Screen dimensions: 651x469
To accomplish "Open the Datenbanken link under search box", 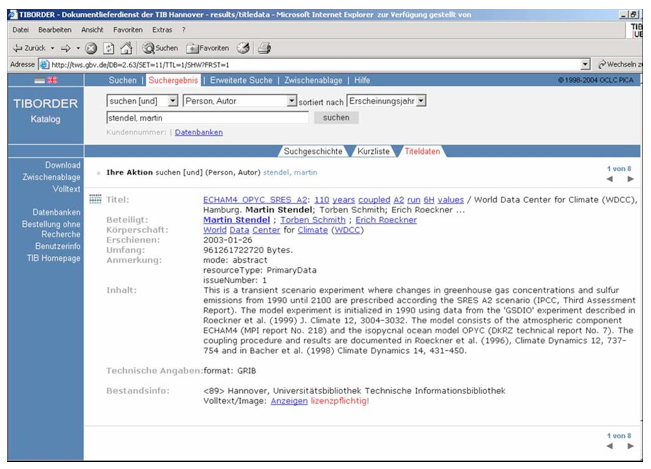I will coord(199,132).
